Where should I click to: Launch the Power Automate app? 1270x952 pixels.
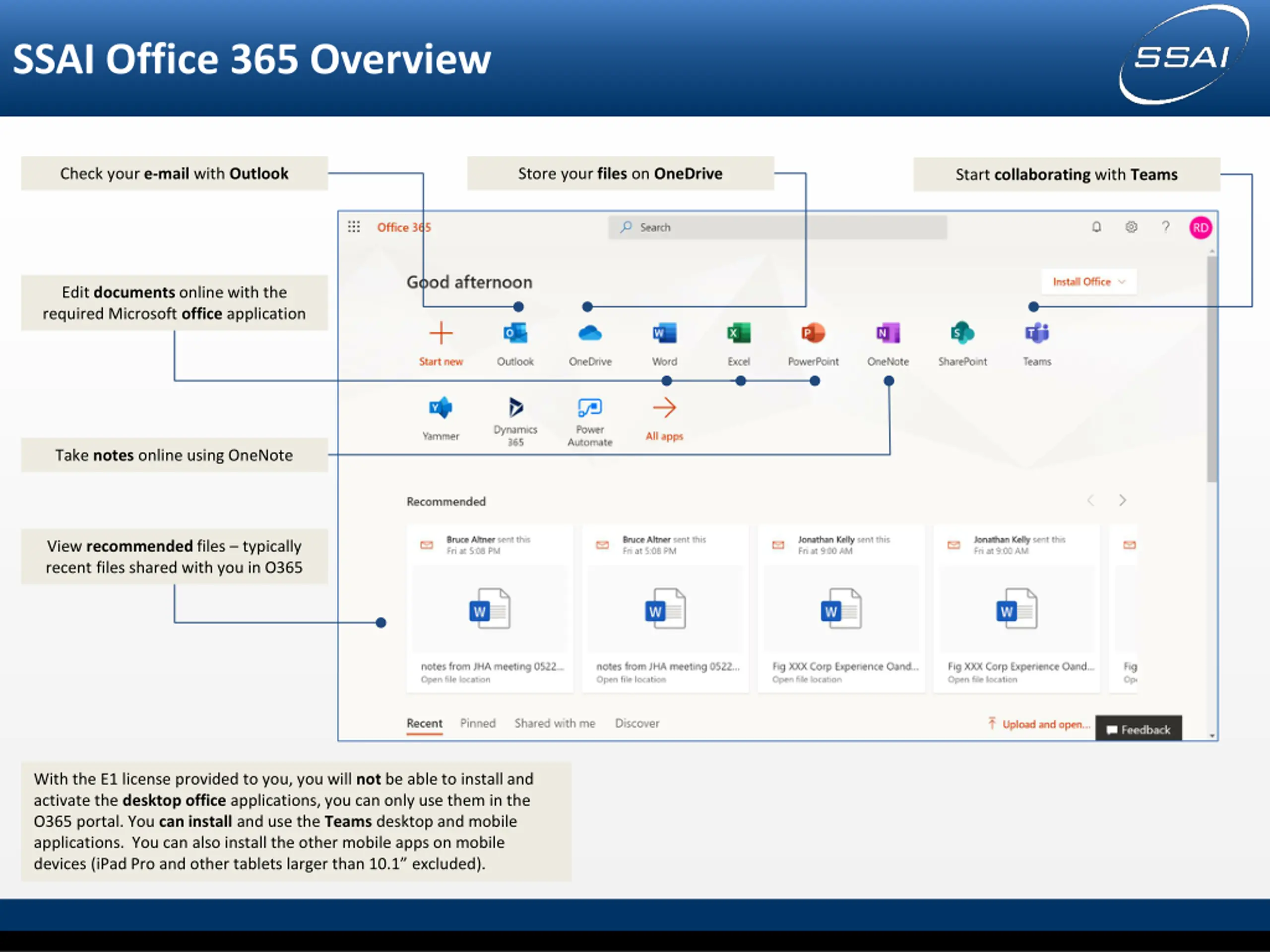coord(590,422)
